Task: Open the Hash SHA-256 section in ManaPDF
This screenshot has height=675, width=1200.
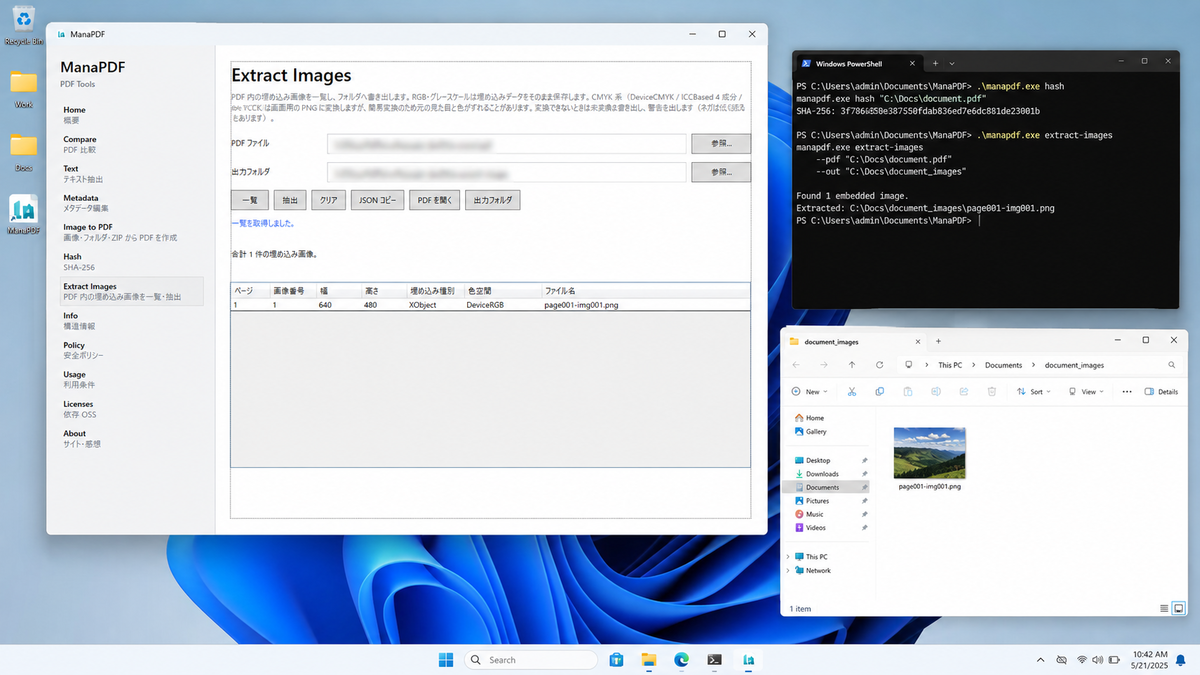Action: 131,262
